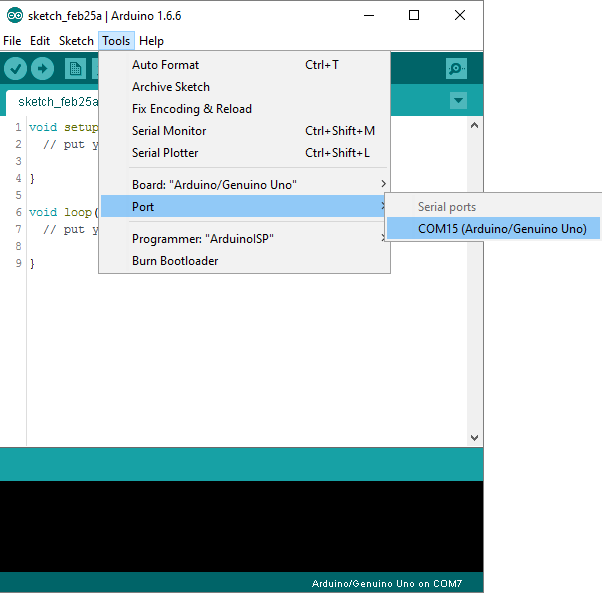Open the tab options dropdown arrow
The height and width of the screenshot is (594, 604).
(x=458, y=101)
